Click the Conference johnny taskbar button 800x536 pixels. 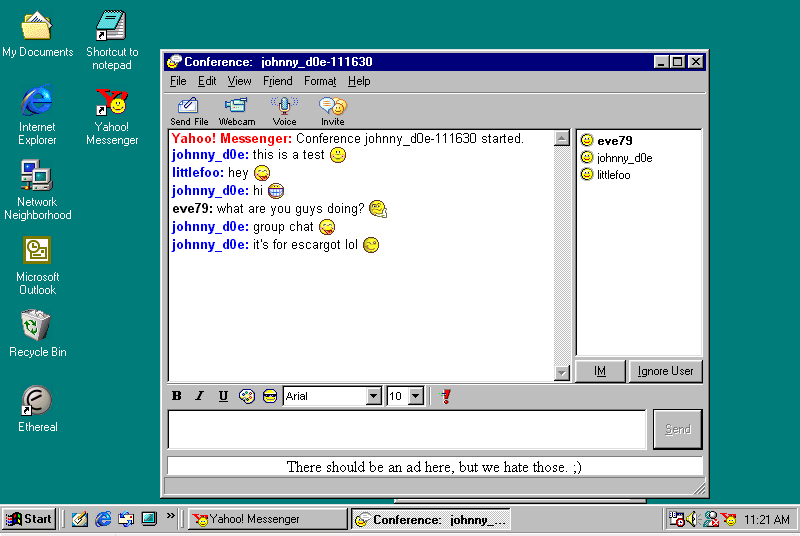pyautogui.click(x=431, y=520)
